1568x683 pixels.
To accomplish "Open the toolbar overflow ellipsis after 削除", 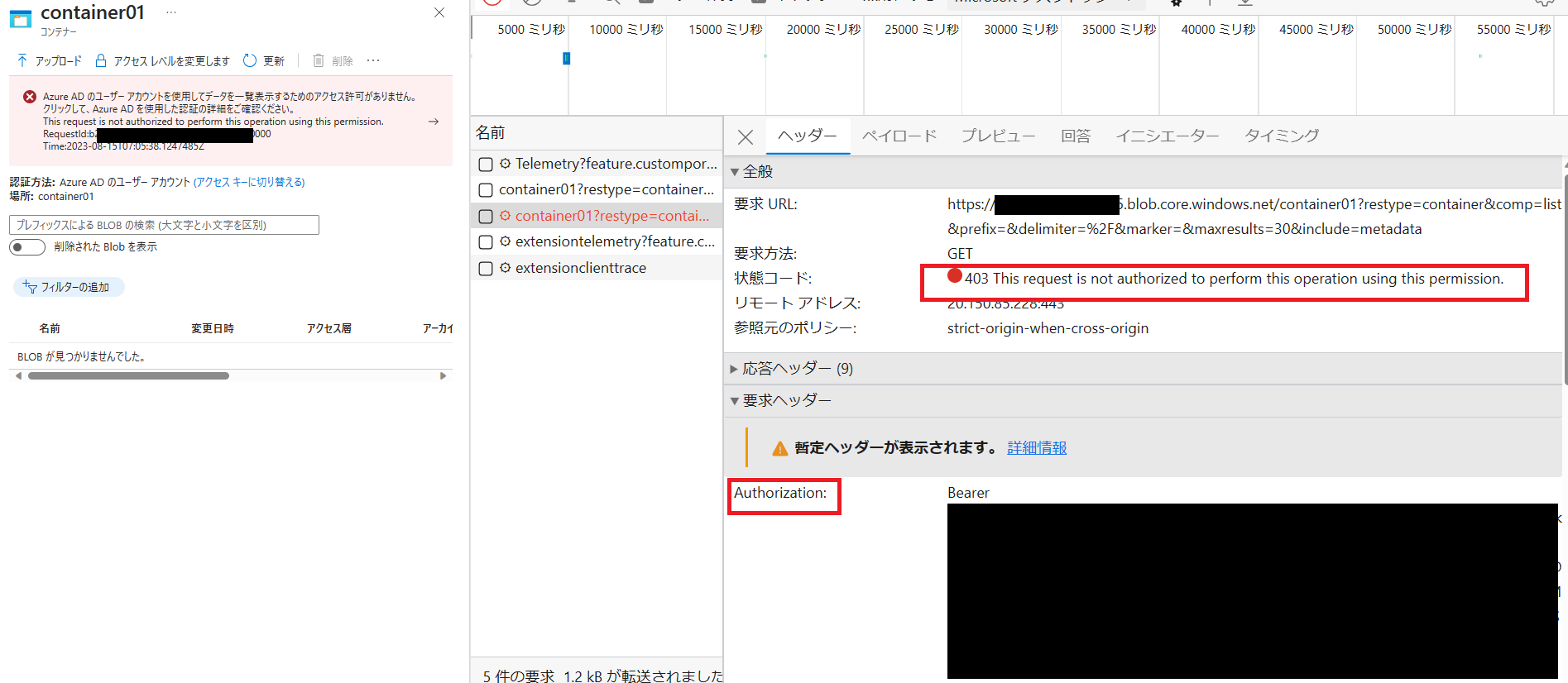I will [373, 60].
